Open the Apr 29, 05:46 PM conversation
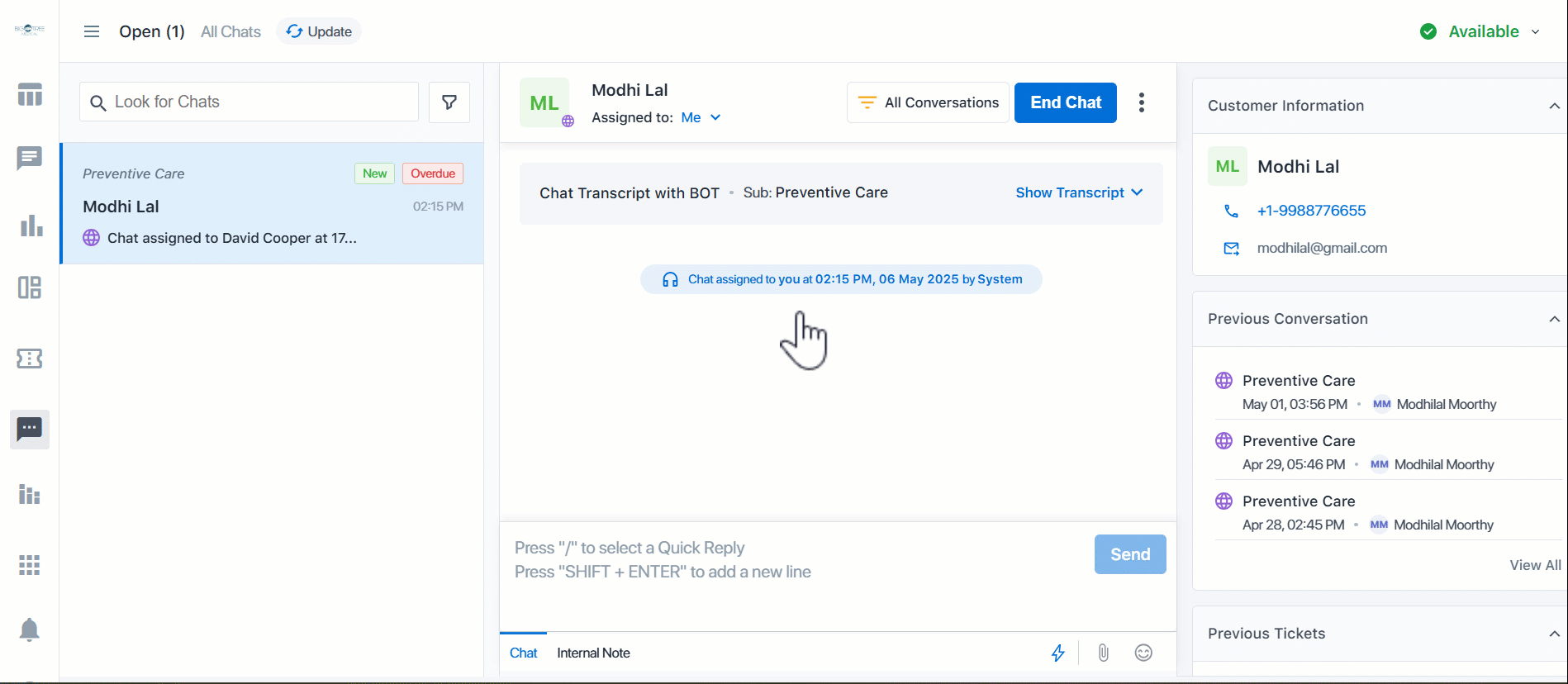 point(1387,452)
